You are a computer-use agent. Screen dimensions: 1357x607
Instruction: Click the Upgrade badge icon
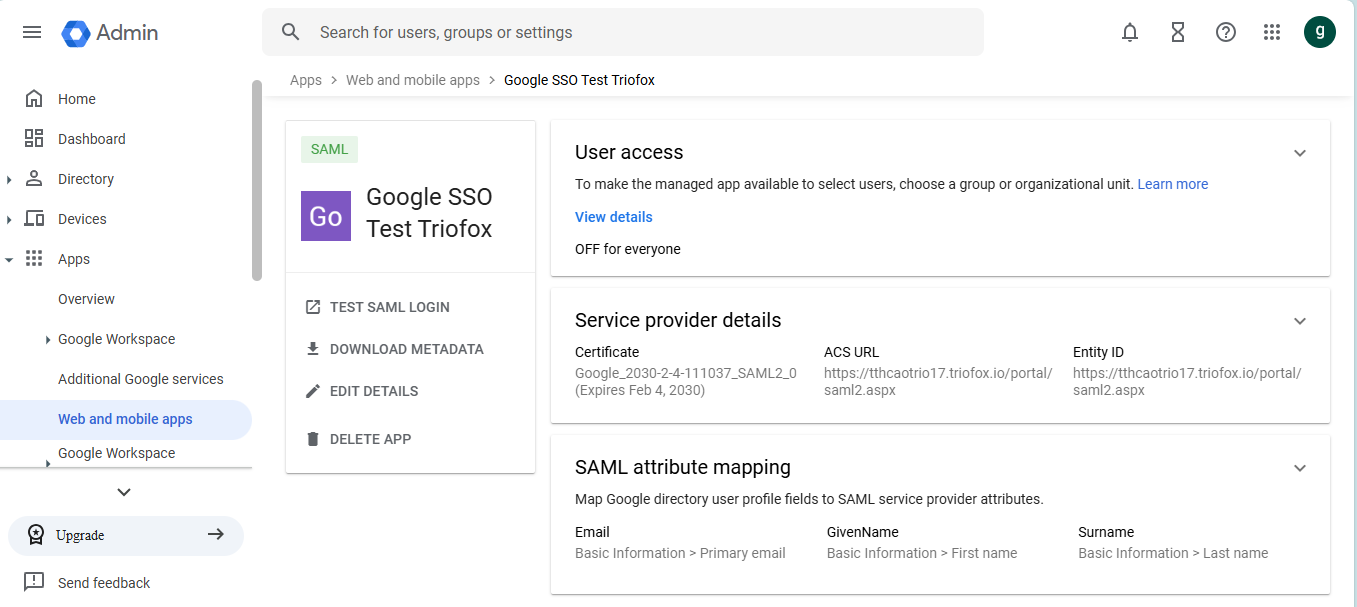click(36, 535)
